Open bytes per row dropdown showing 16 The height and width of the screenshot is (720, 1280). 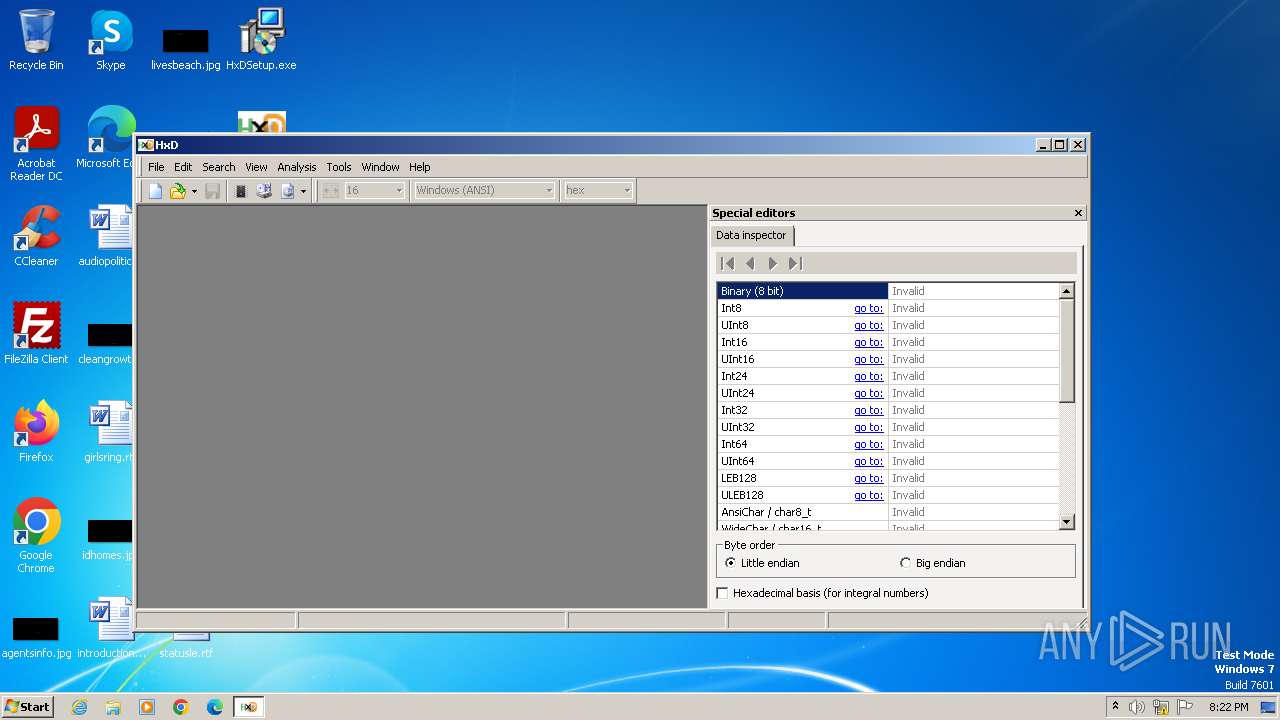pyautogui.click(x=374, y=190)
